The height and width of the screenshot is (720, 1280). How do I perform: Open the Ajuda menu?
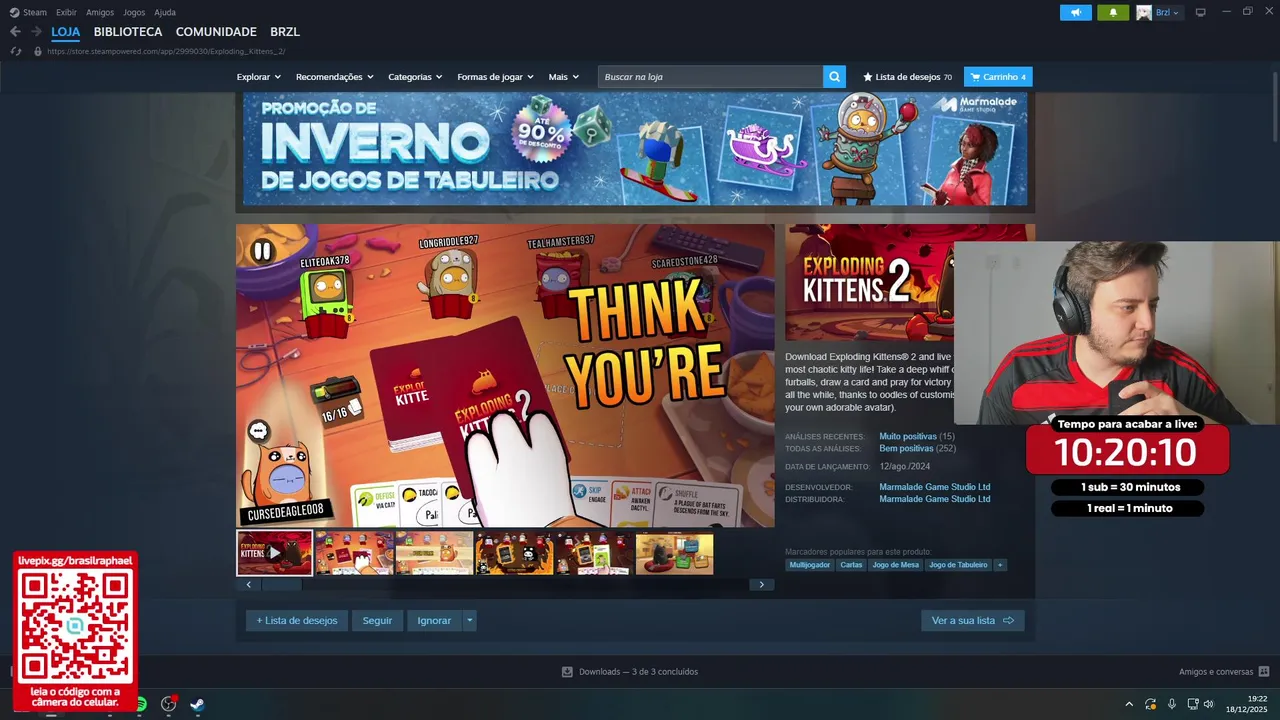(x=165, y=12)
